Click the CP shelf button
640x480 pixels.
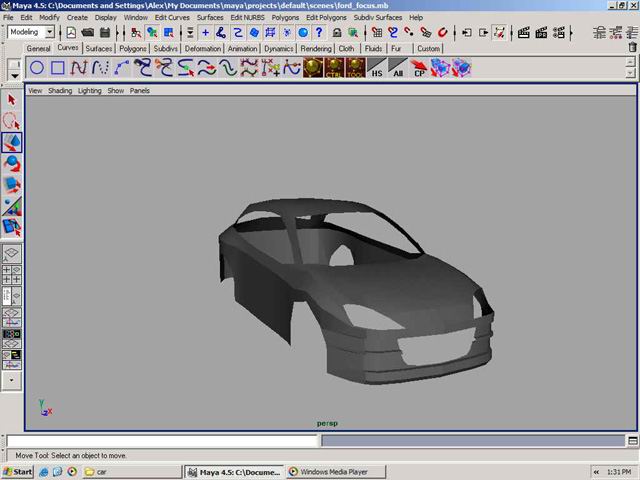[420, 68]
